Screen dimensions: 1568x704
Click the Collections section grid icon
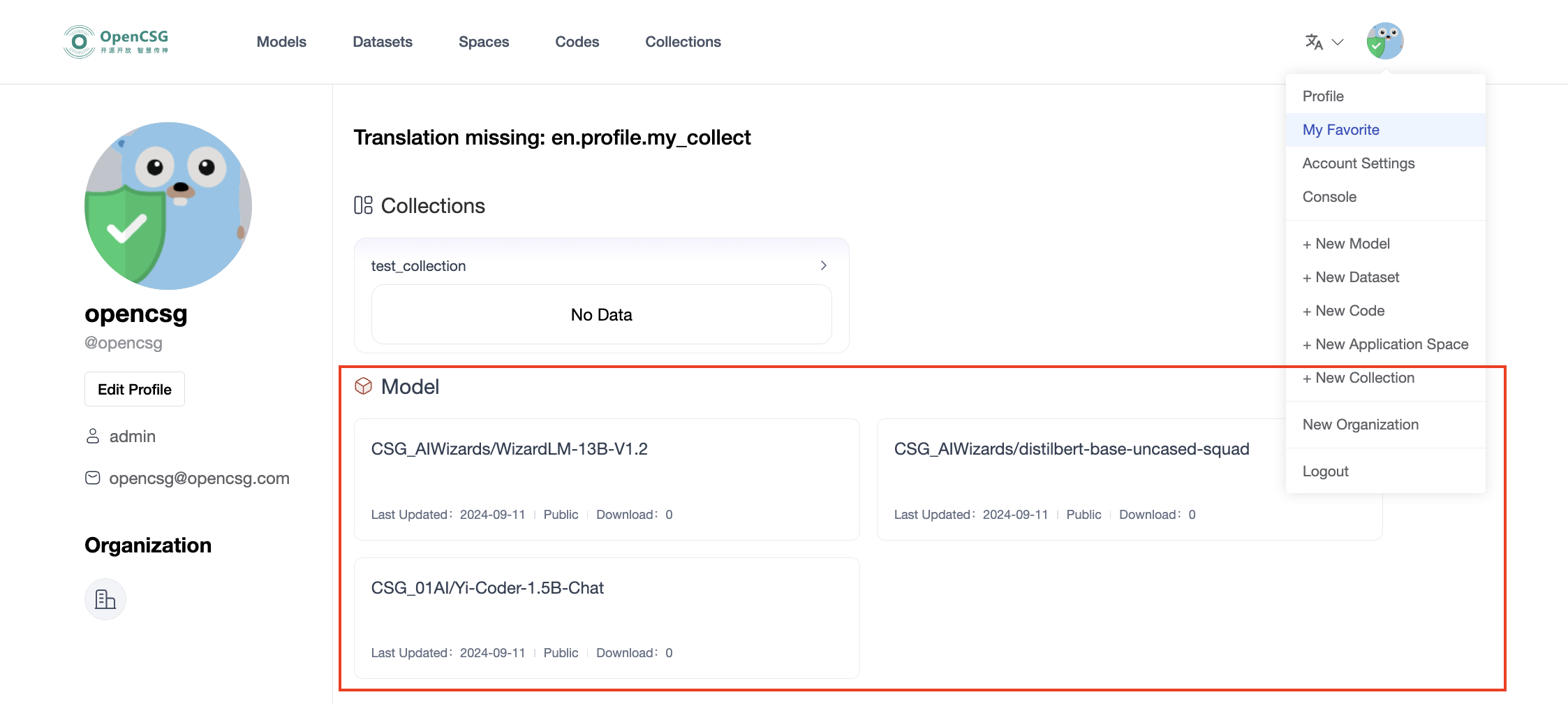point(363,205)
